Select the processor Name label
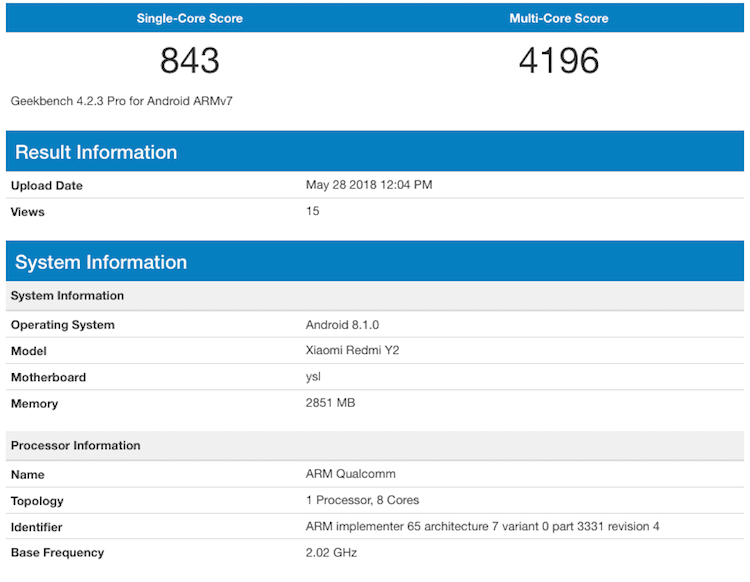The image size is (750, 582). (28, 474)
